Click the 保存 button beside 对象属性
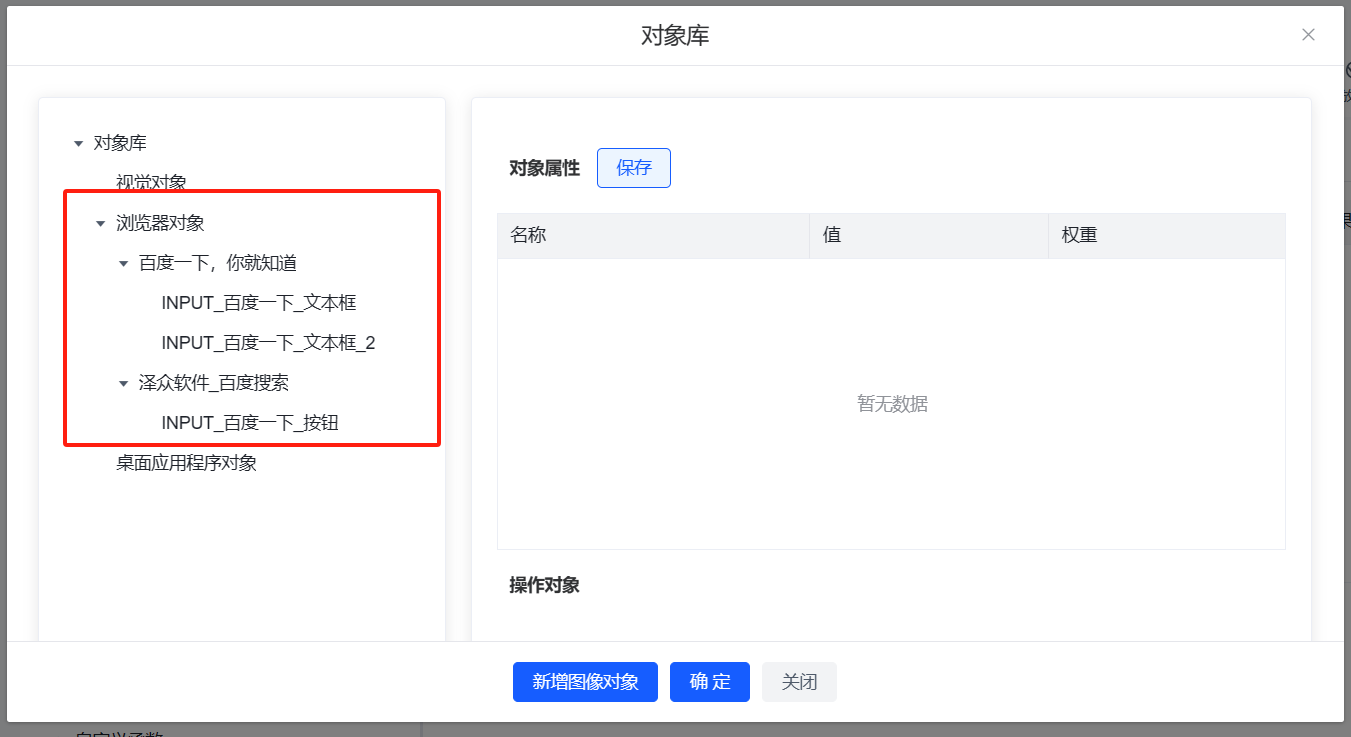This screenshot has height=737, width=1351. [x=633, y=168]
